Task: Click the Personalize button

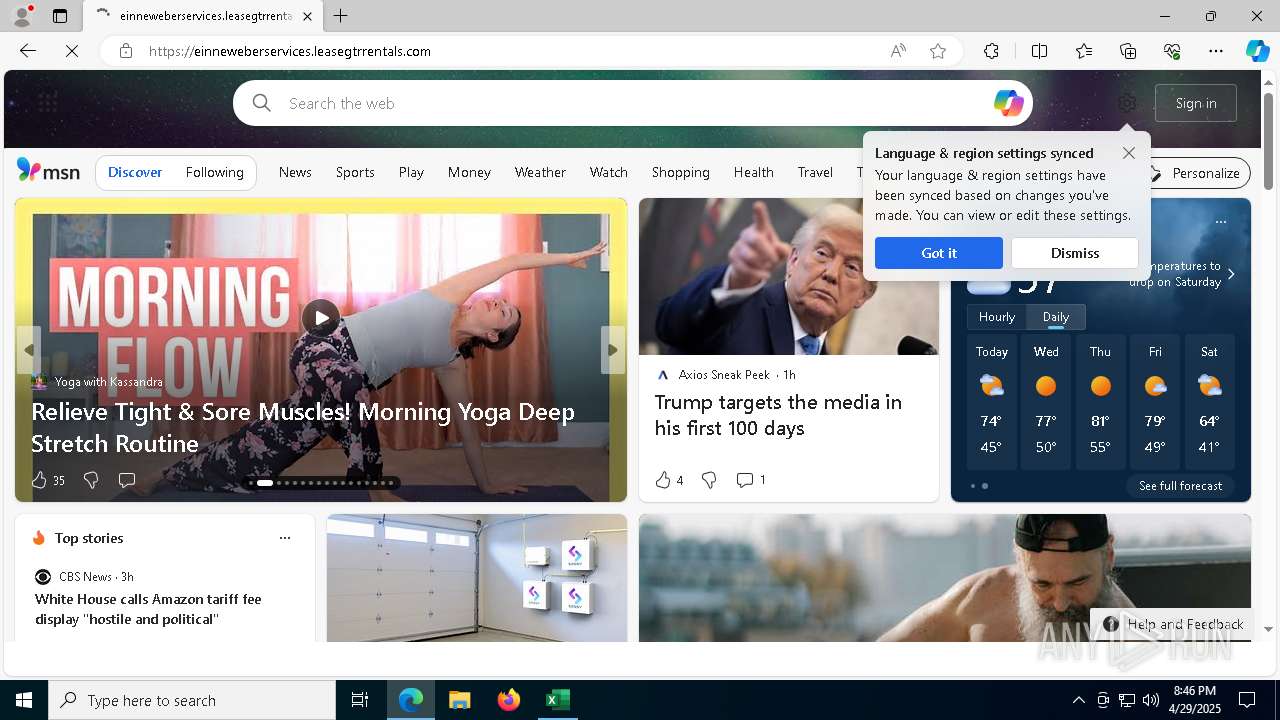Action: point(1195,173)
